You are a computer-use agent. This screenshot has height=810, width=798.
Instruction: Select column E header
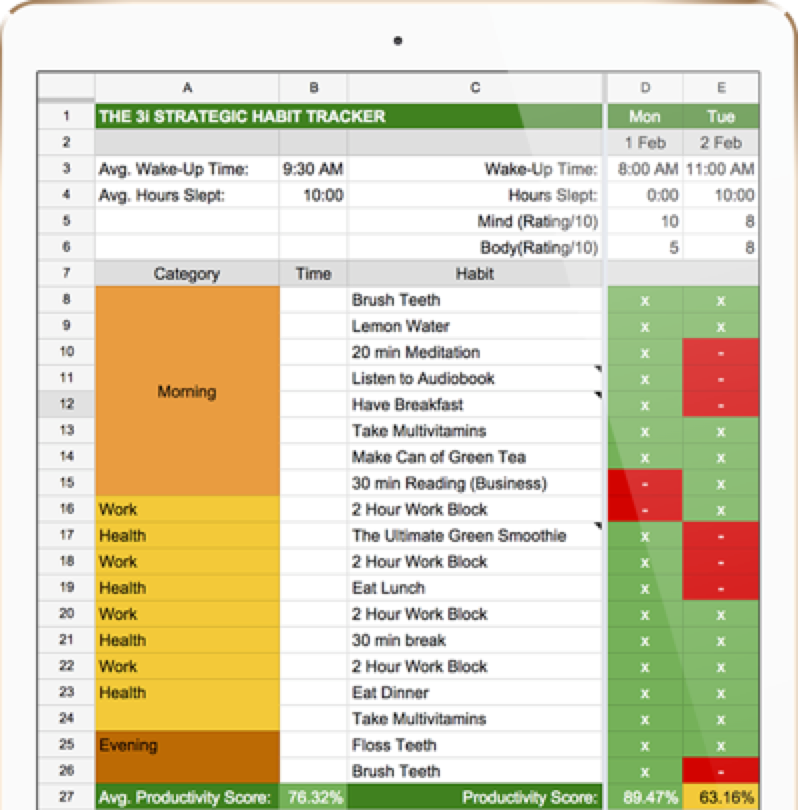(721, 87)
